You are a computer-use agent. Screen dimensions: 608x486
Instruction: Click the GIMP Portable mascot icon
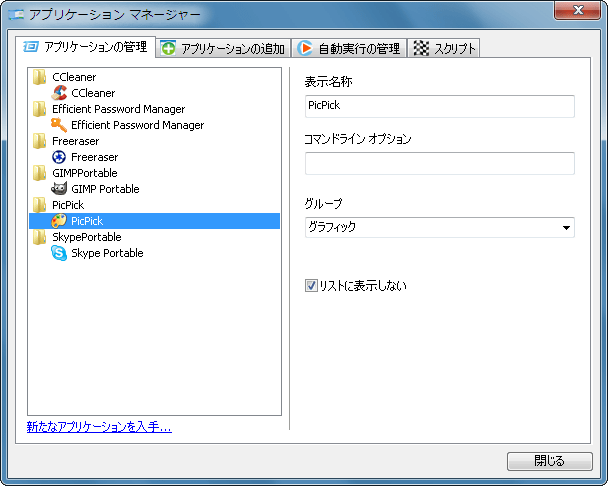(x=59, y=189)
